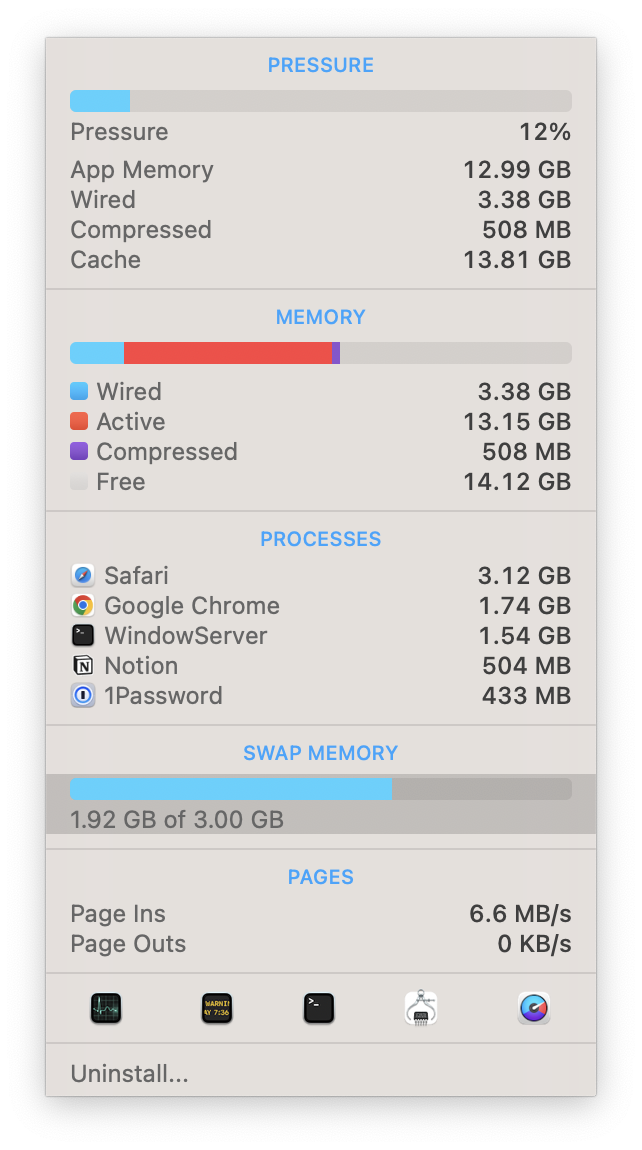
Task: Launch the Console app icon
Action: 216,1007
